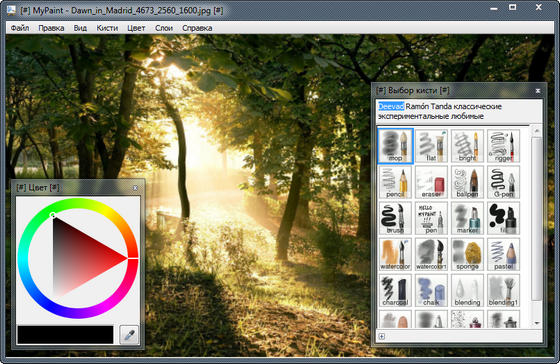Choose the charcoal brush
The image size is (560, 364).
point(395,290)
